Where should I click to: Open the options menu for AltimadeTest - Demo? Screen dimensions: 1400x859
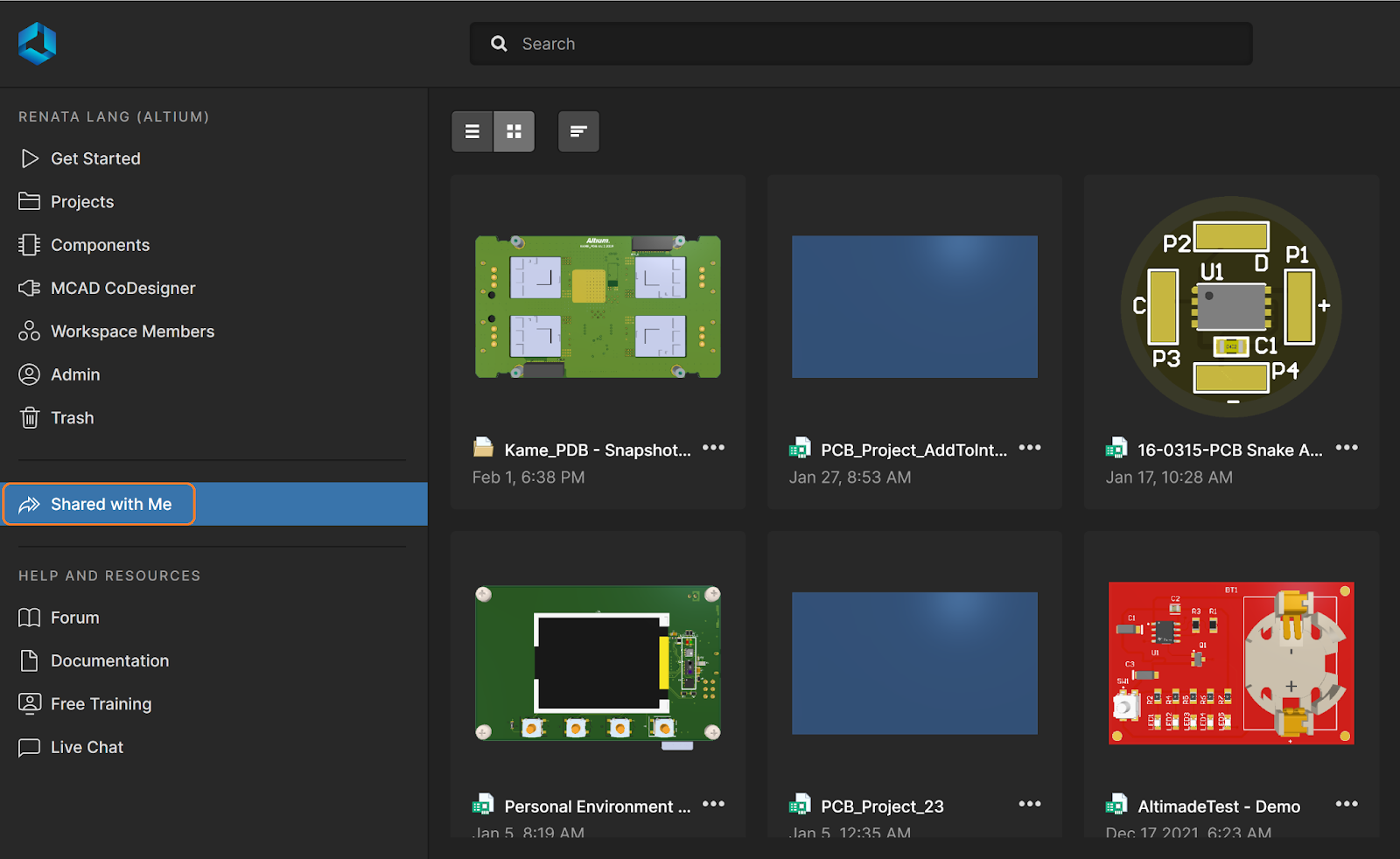(x=1347, y=804)
